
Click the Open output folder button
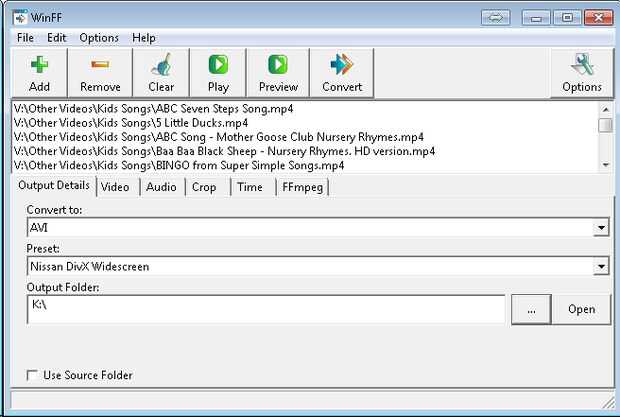[x=582, y=309]
